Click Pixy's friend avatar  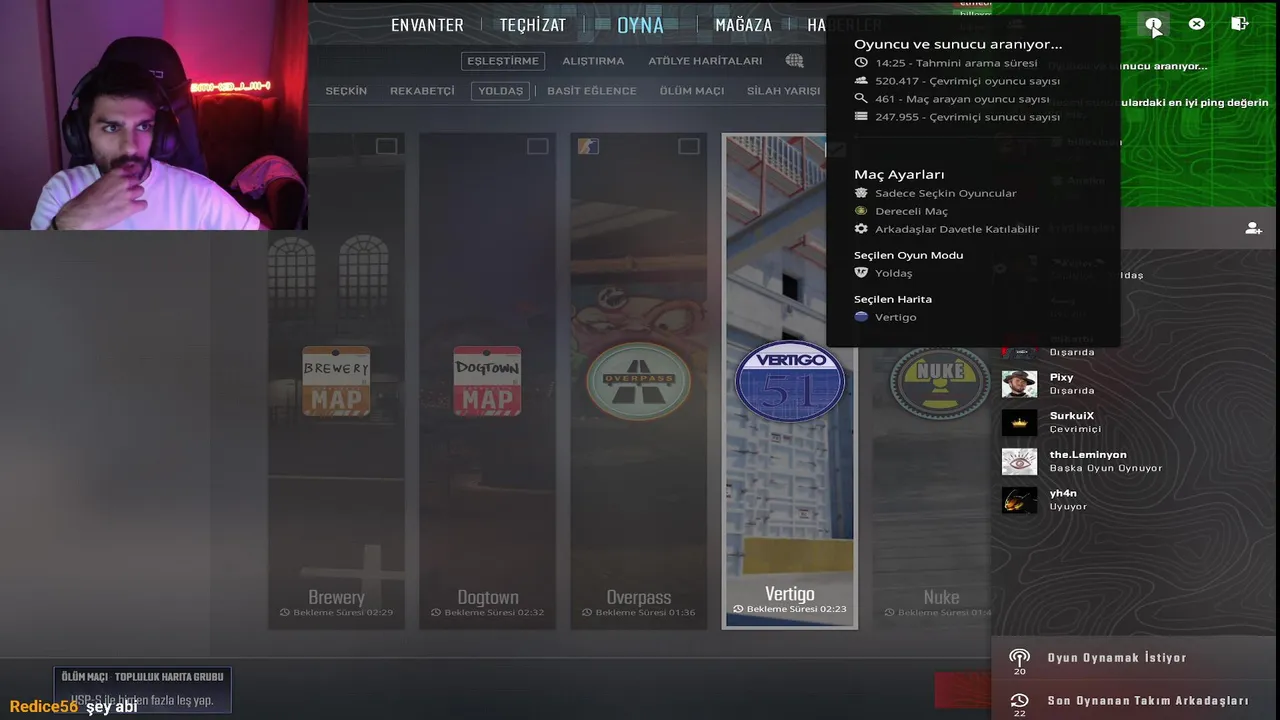1019,384
